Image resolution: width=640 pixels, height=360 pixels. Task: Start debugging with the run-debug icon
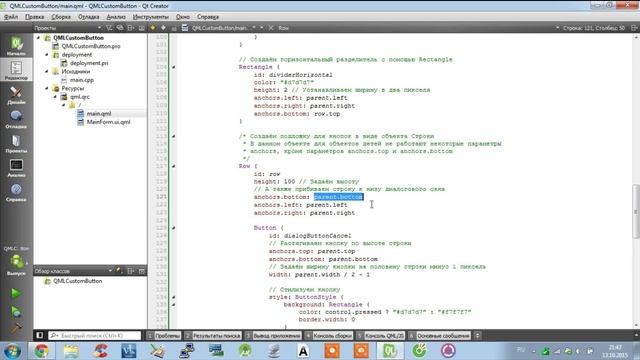click(16, 311)
